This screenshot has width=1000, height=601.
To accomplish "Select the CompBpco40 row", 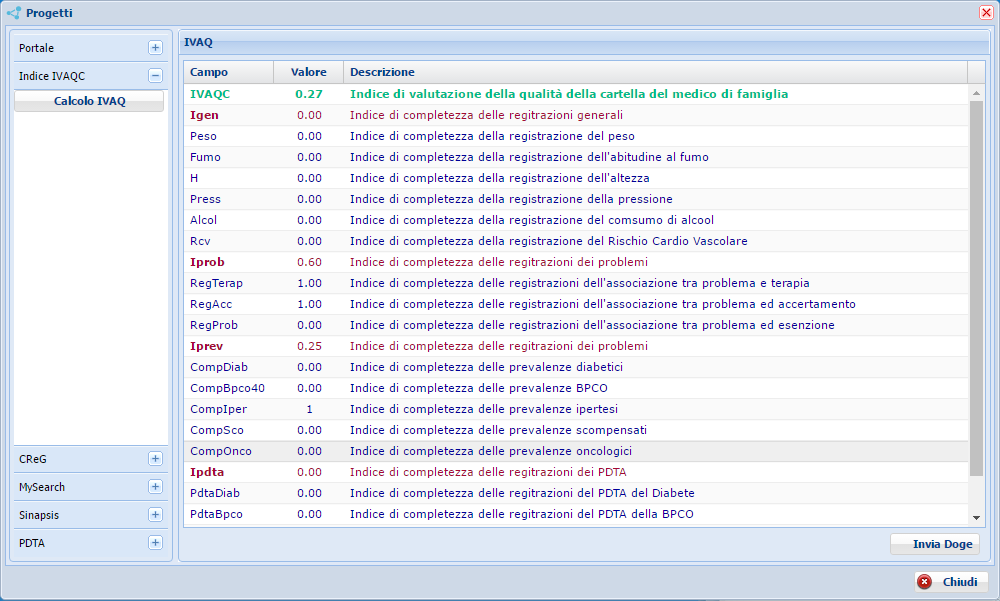I will click(x=576, y=388).
